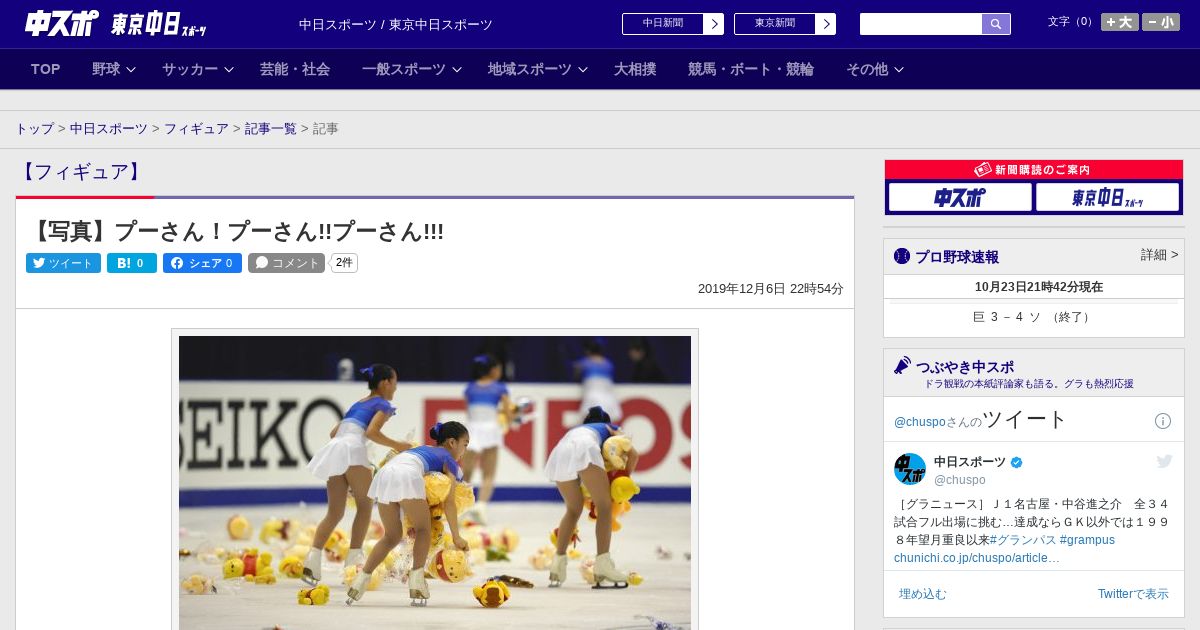
Task: Expand the 地域スポーツ menu
Action: (x=538, y=69)
